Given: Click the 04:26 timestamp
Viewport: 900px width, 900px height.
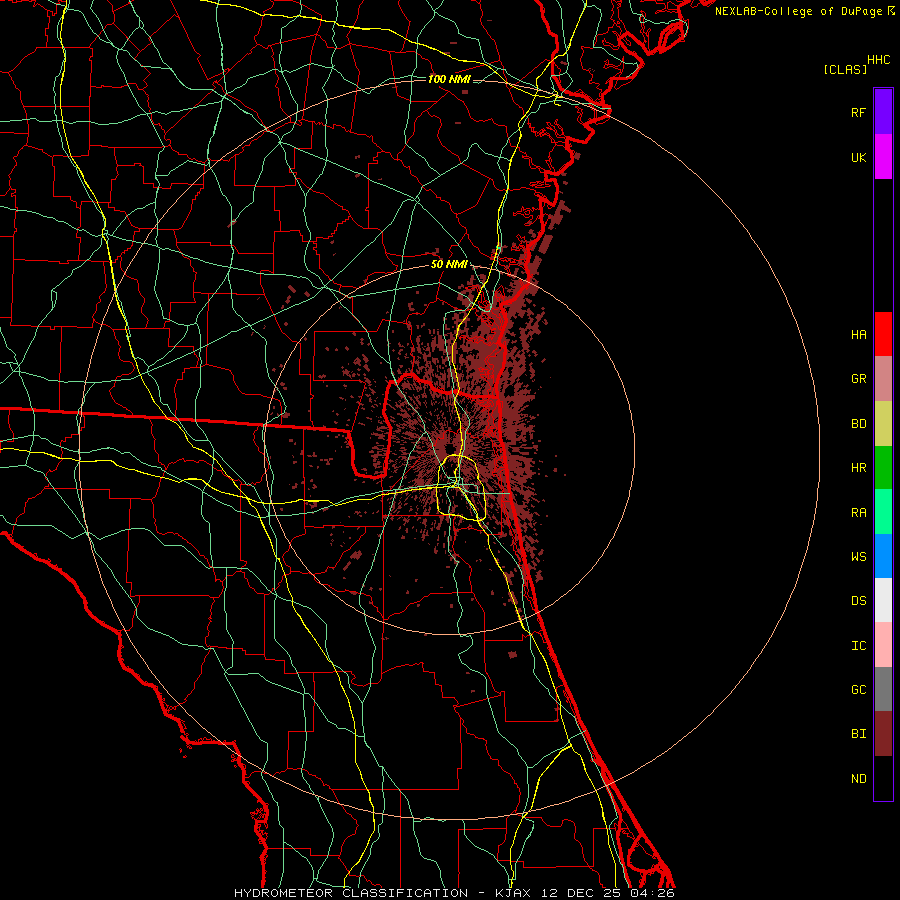Looking at the screenshot, I should [651, 893].
